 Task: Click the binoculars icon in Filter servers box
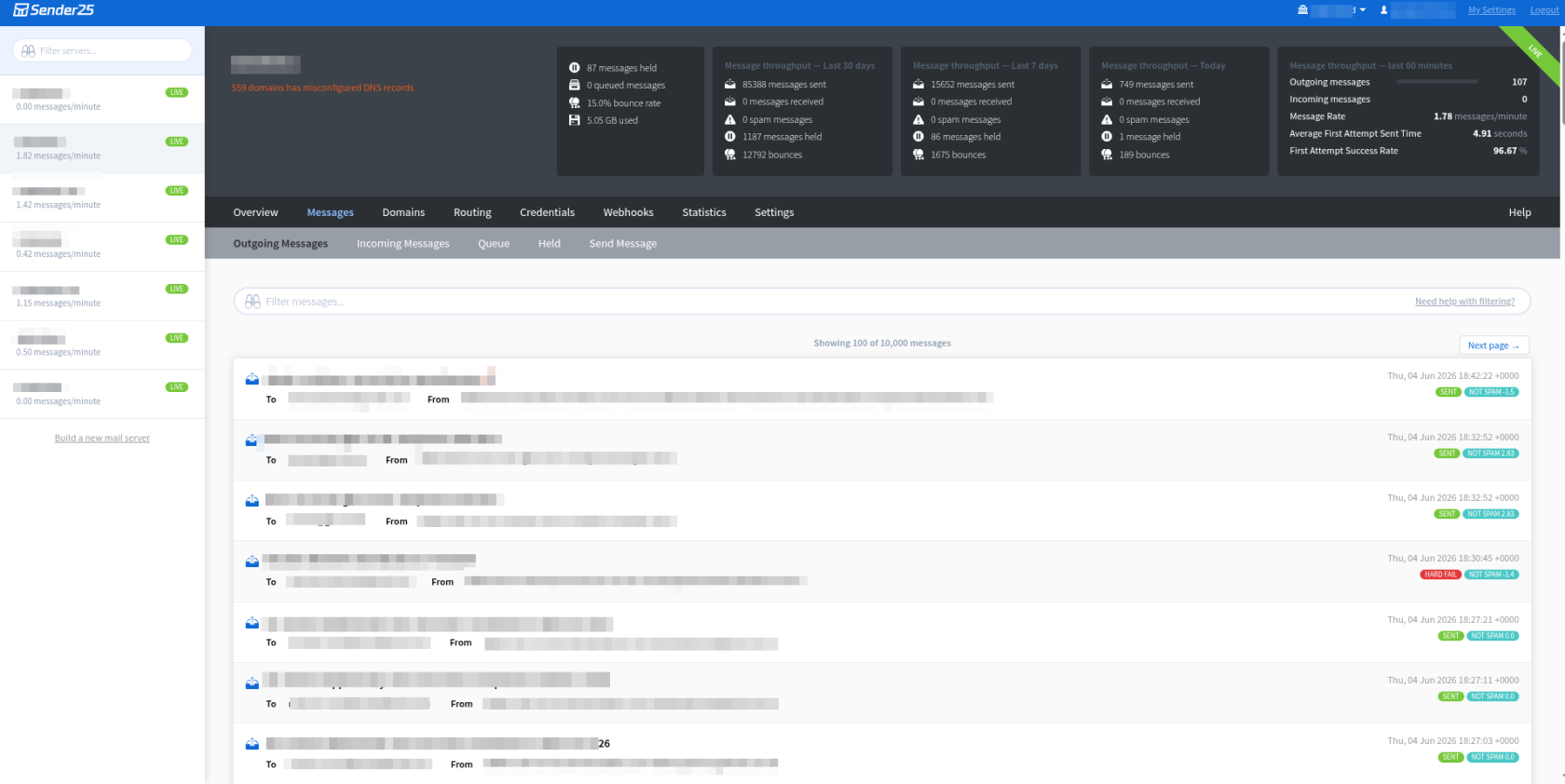[x=28, y=51]
